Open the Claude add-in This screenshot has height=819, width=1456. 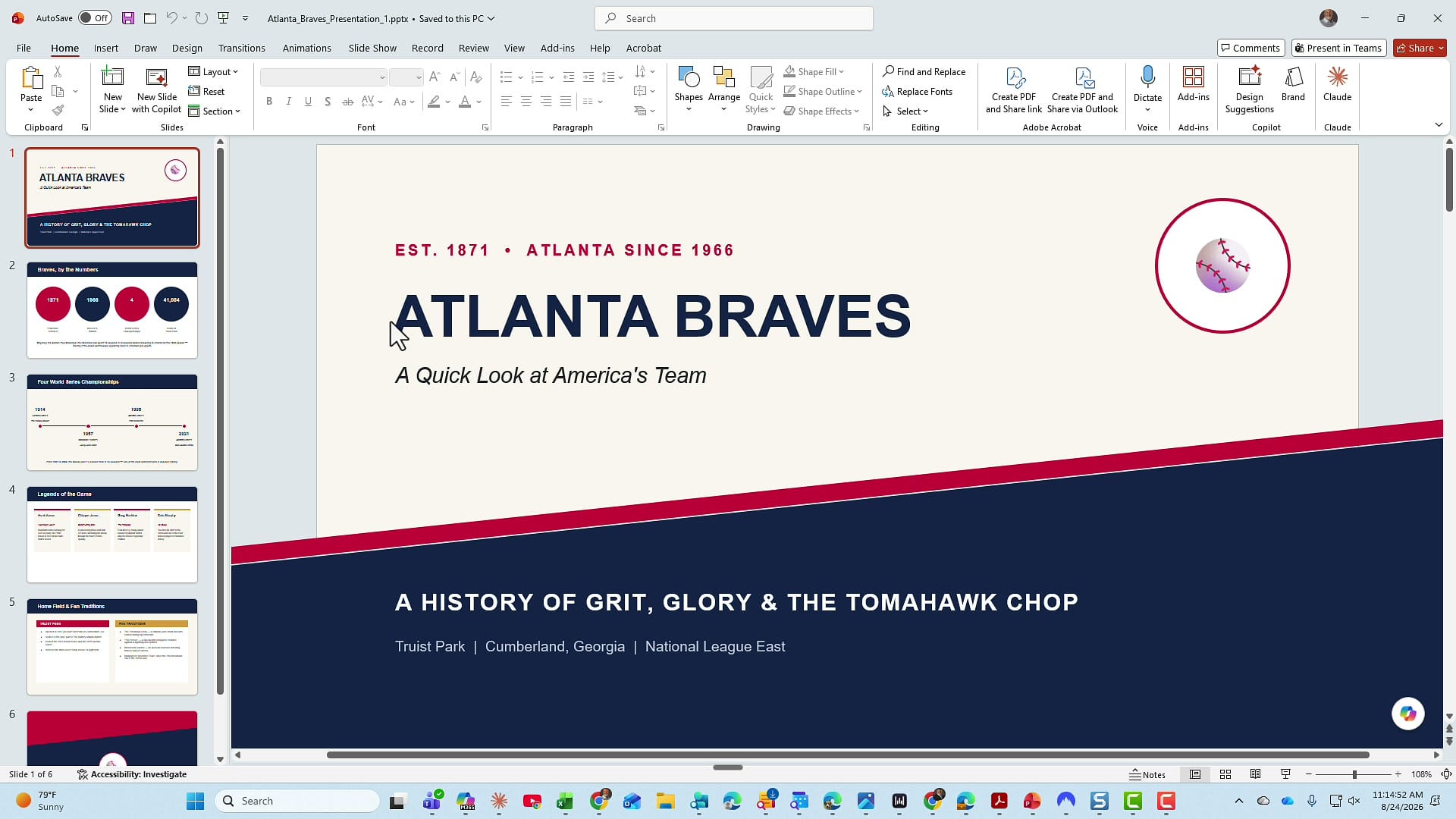1337,83
